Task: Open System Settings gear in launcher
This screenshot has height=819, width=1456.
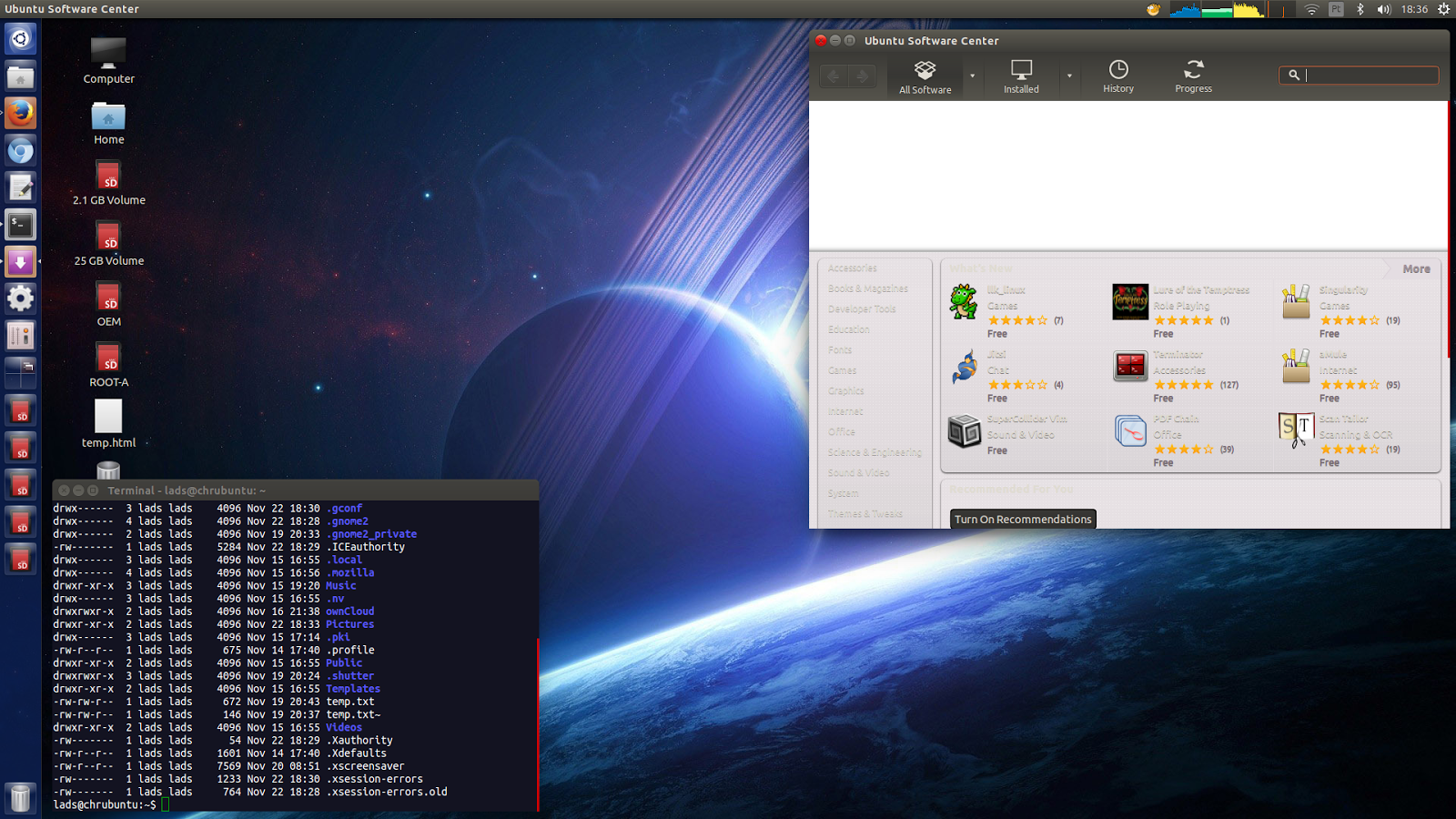Action: coord(20,298)
